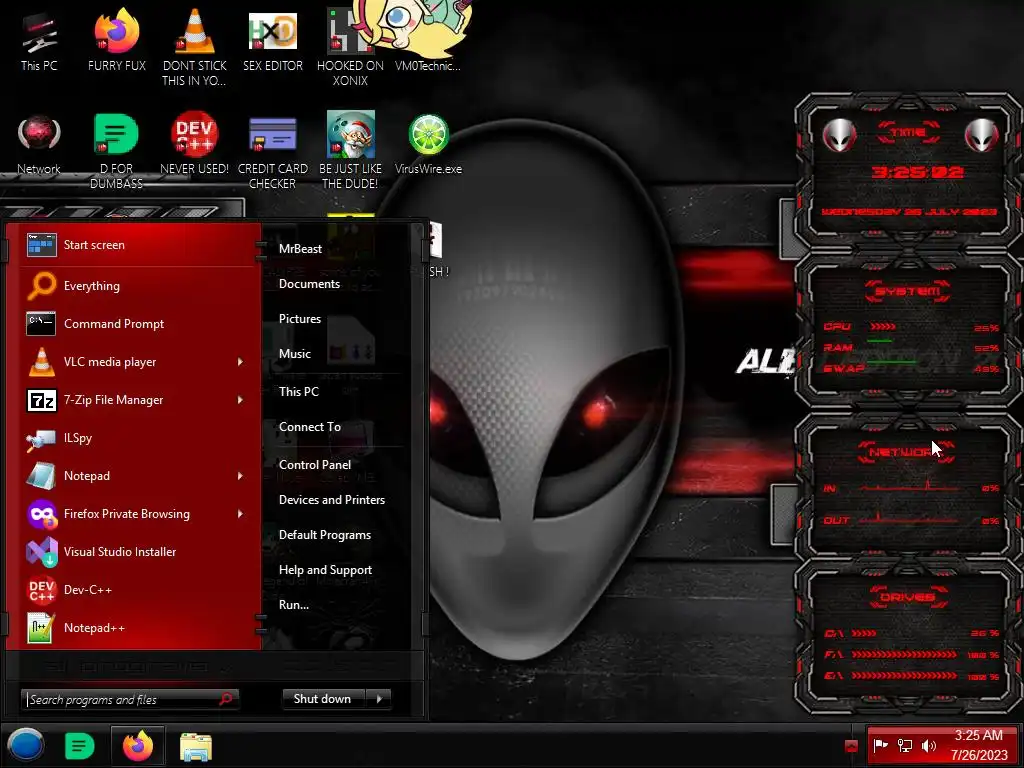Screen dimensions: 1024x768
Task: Open File Explorer from the taskbar
Action: click(x=196, y=747)
